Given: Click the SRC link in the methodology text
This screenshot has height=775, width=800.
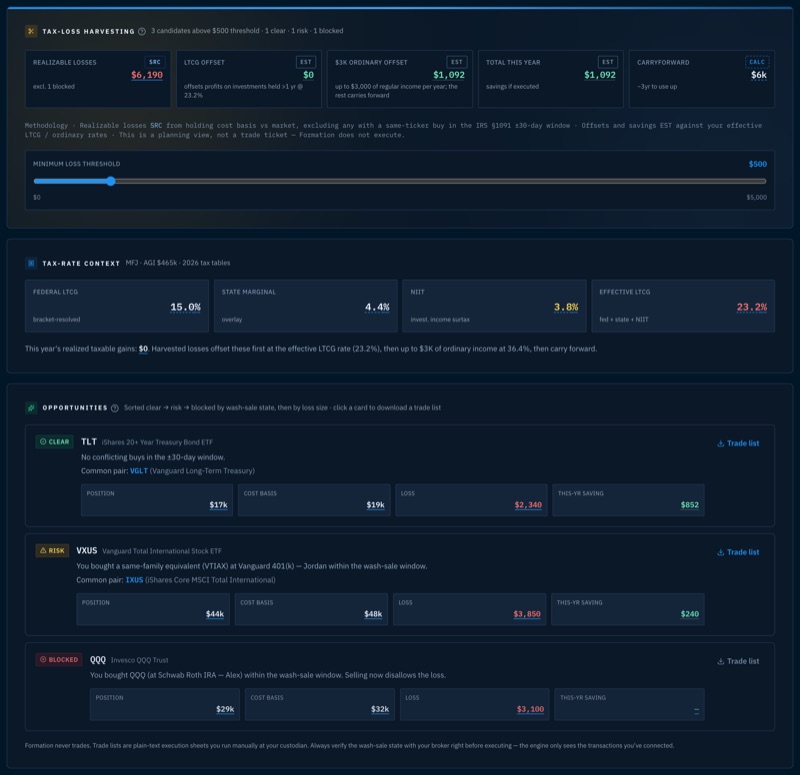Looking at the screenshot, I should tap(156, 126).
